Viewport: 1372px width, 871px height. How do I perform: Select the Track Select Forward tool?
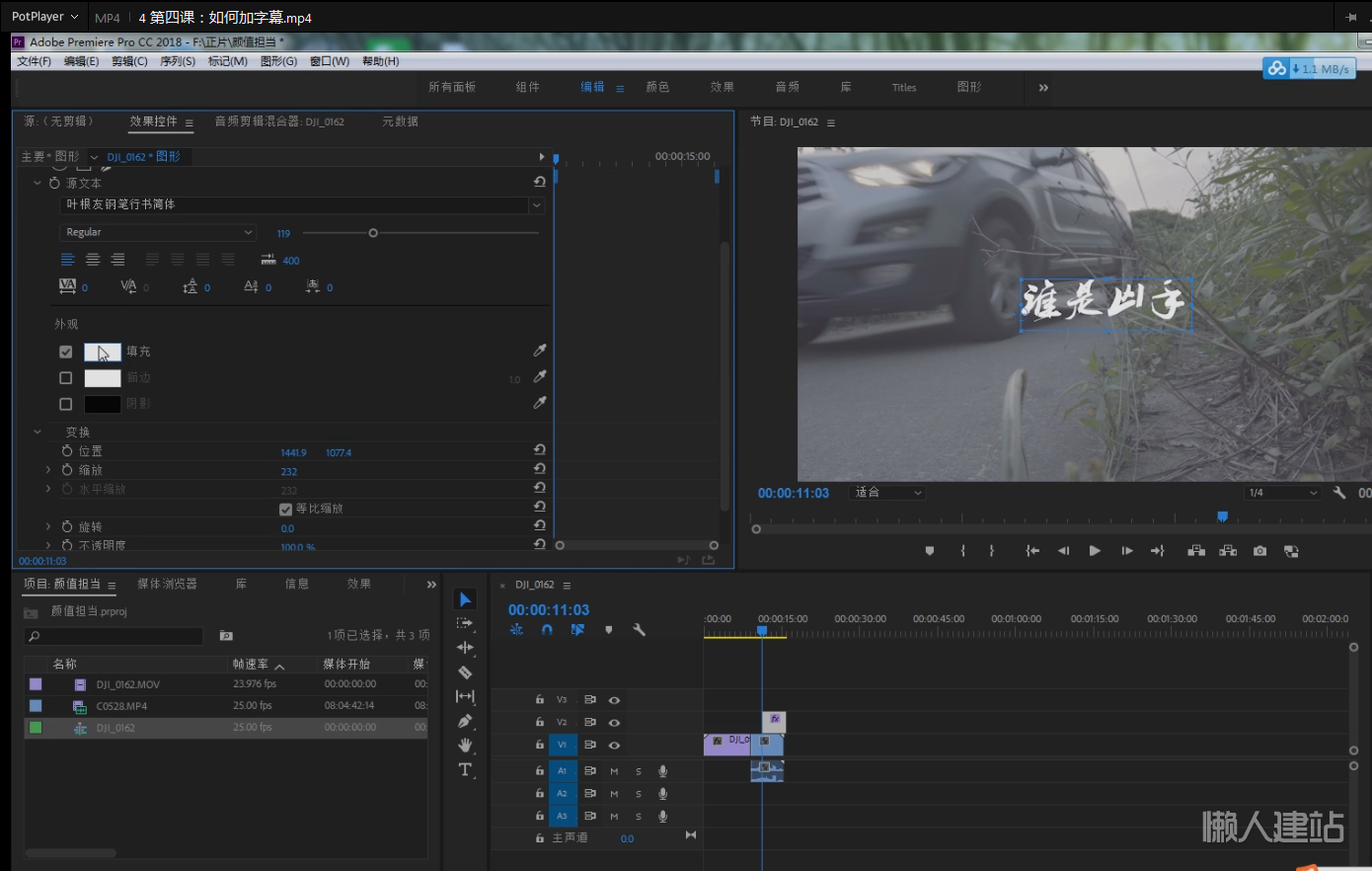465,624
